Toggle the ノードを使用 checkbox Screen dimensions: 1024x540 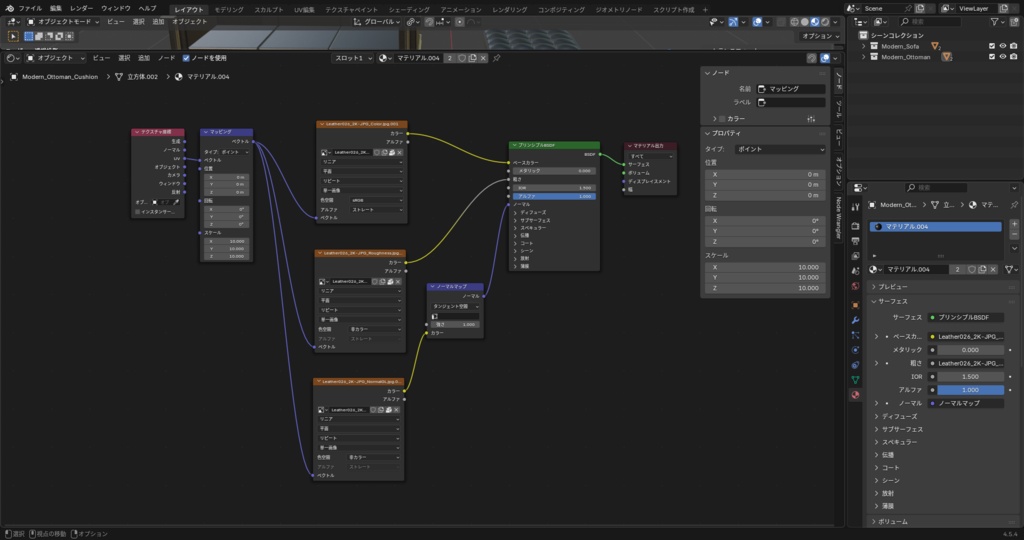pyautogui.click(x=186, y=58)
